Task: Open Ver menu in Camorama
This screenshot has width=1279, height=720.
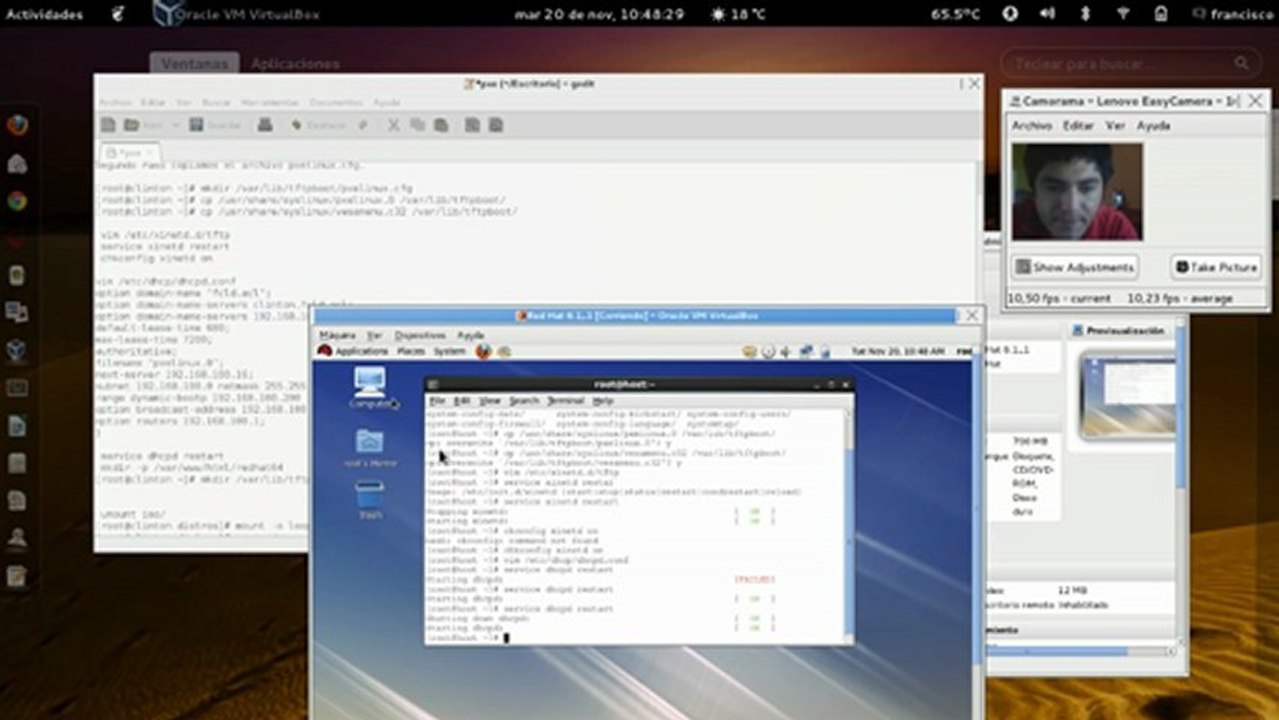Action: [1115, 126]
